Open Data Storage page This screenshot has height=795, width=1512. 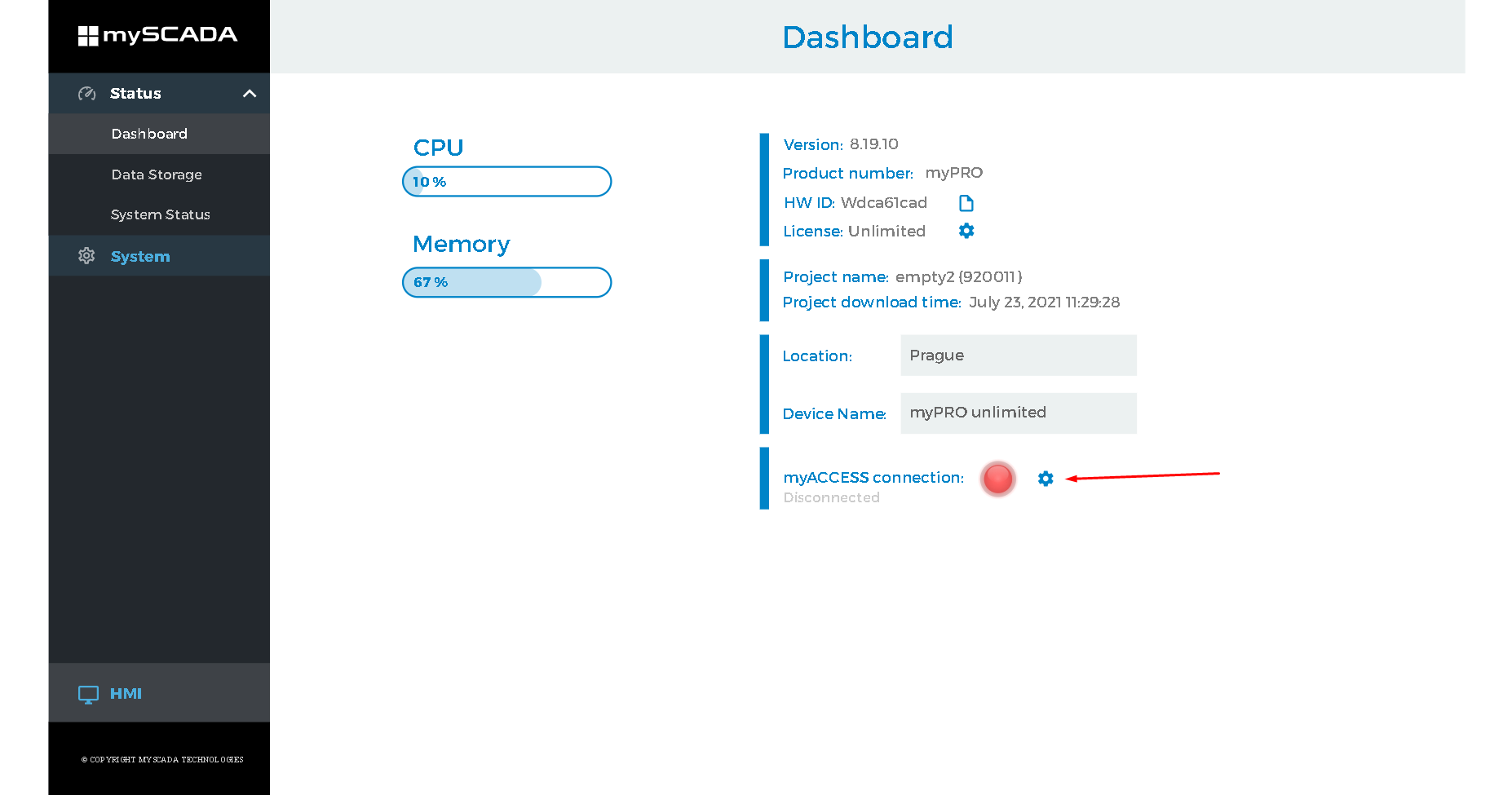click(x=159, y=174)
